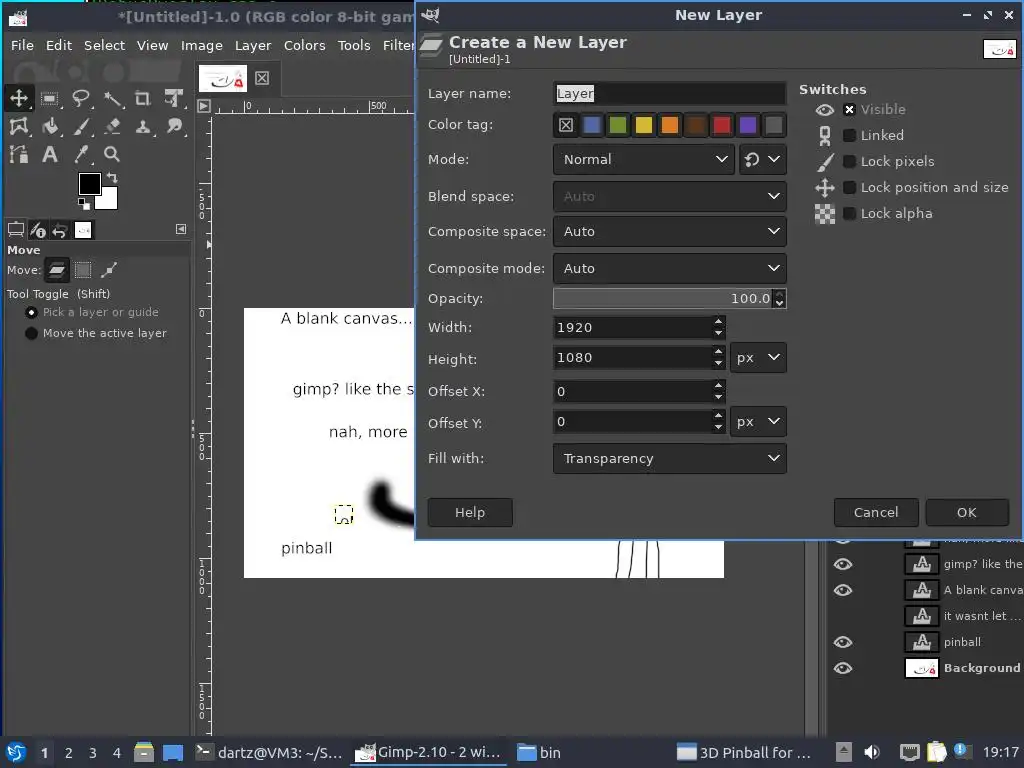Pick the blue color tag
The width and height of the screenshot is (1024, 768).
click(x=592, y=125)
